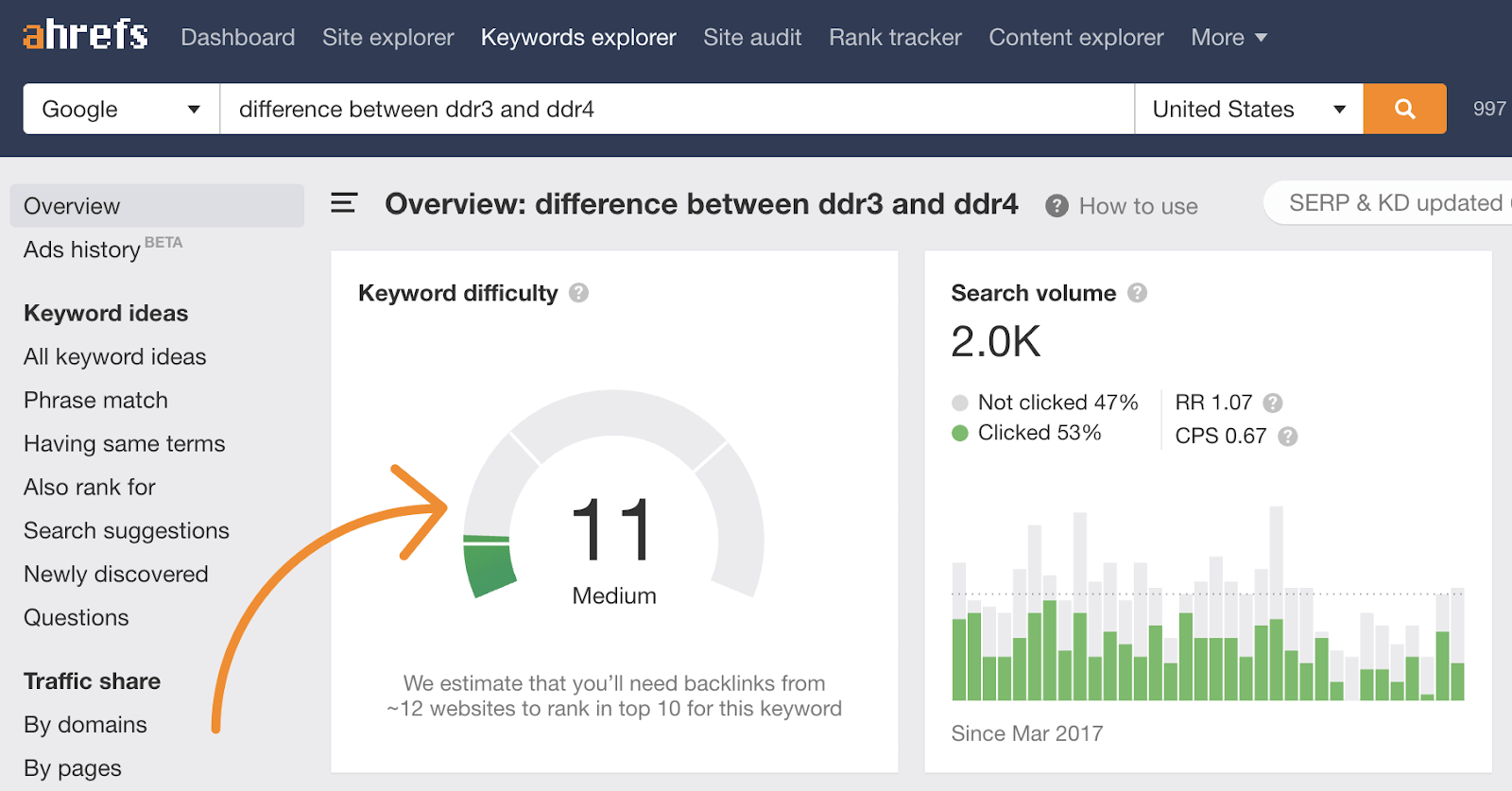Click question icon beside How to use
This screenshot has width=1512, height=791.
1057,206
